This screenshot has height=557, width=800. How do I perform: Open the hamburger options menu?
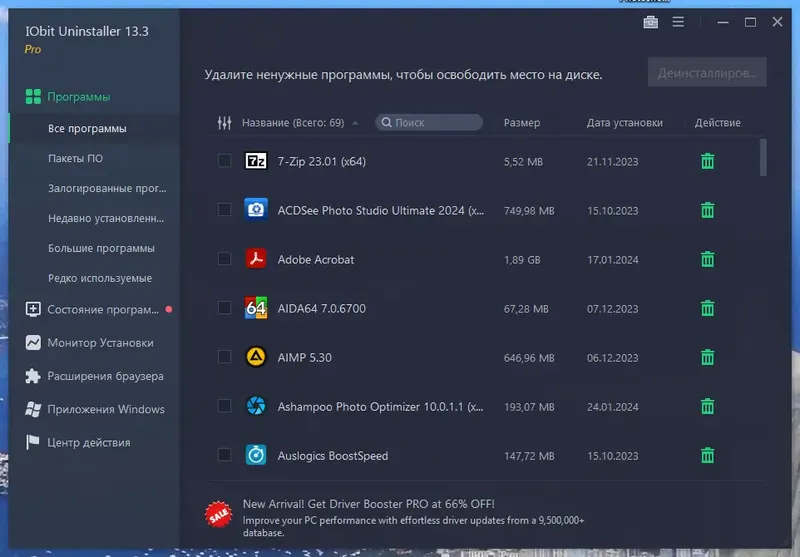pyautogui.click(x=678, y=22)
